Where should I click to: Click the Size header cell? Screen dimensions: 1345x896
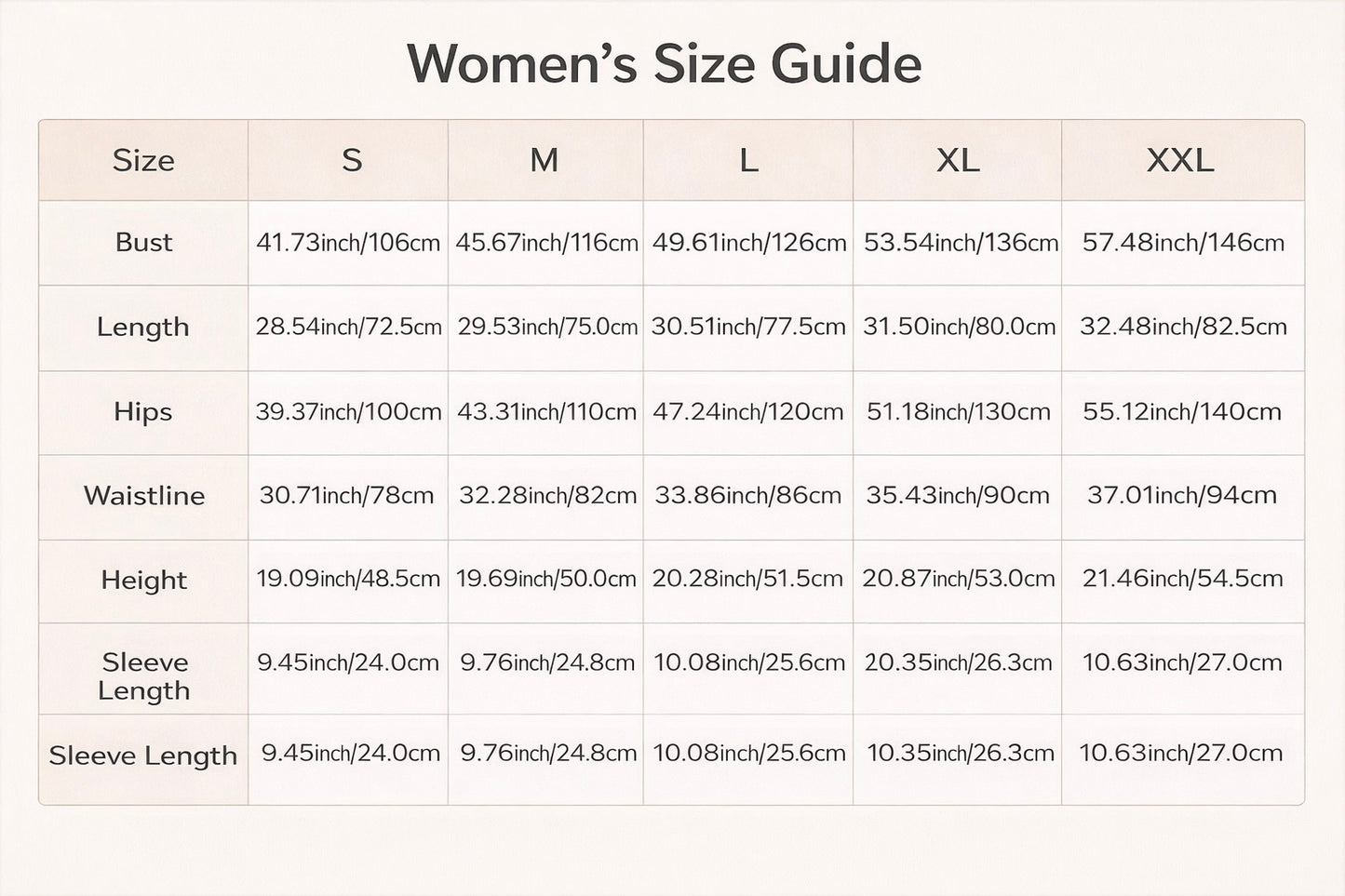point(143,160)
